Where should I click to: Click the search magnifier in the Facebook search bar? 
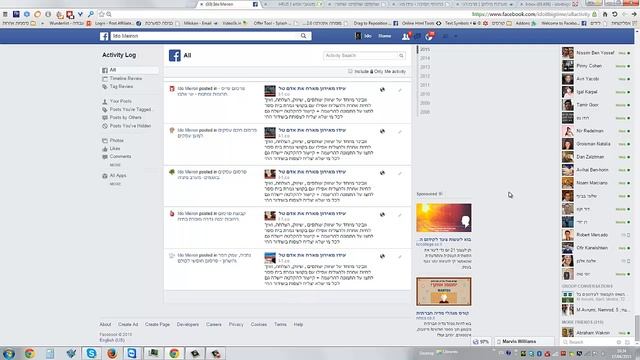[x=303, y=36]
